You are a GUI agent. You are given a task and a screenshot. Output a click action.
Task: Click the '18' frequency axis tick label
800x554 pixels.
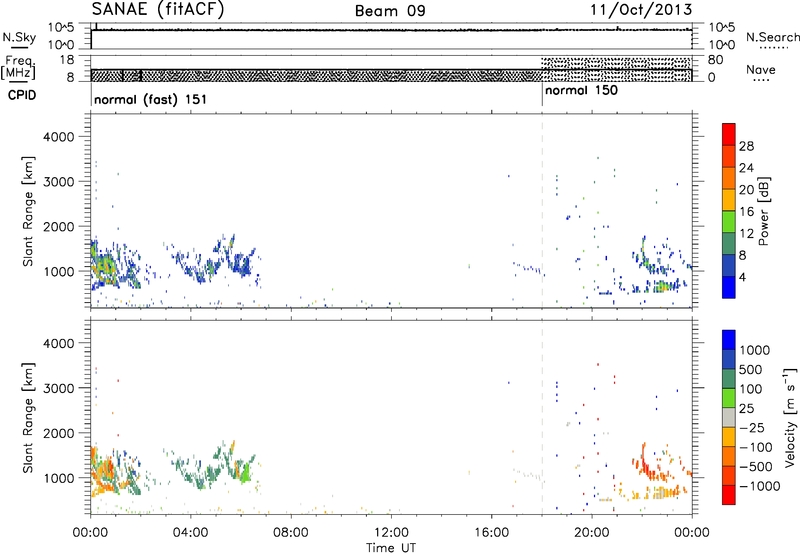pos(66,60)
